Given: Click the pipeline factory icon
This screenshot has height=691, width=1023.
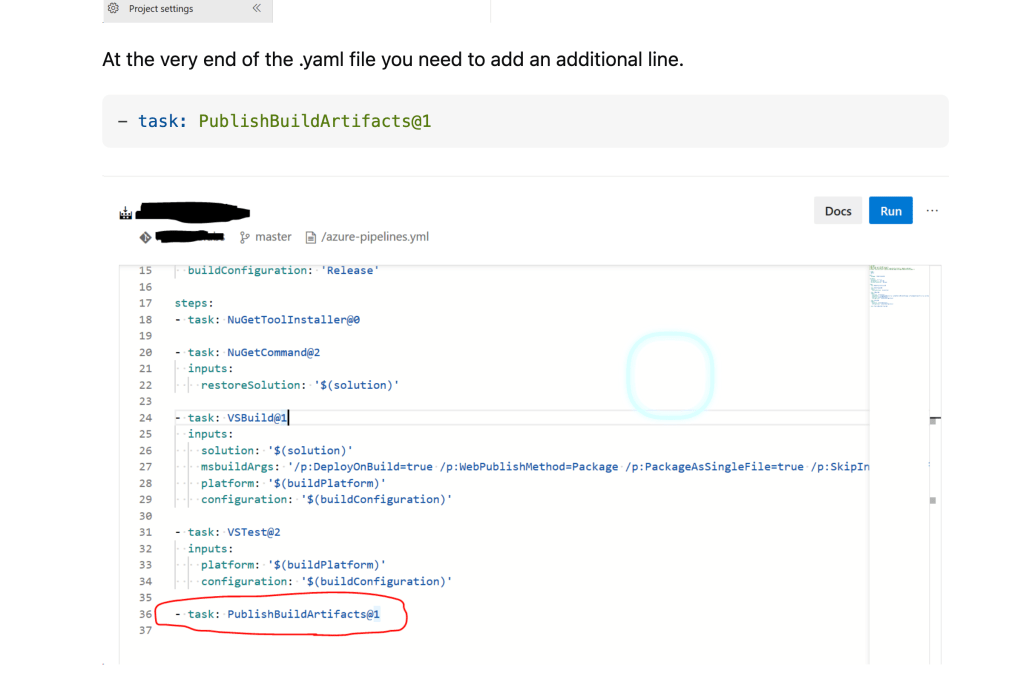Looking at the screenshot, I should (x=126, y=213).
